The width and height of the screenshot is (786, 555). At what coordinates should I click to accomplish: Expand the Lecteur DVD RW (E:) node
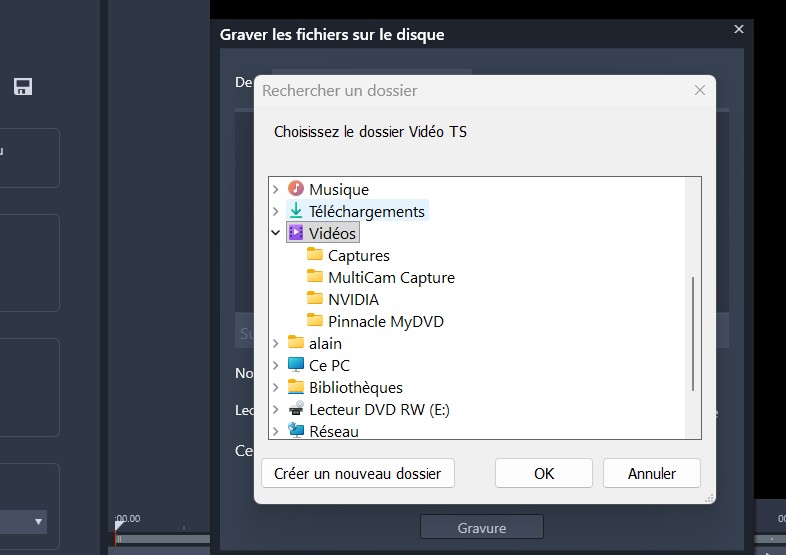(276, 410)
